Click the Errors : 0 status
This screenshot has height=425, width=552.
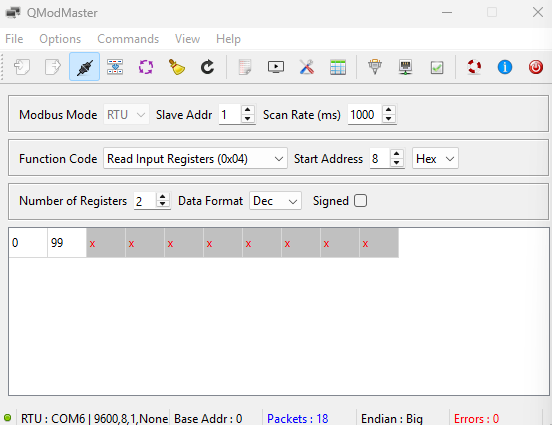[476, 418]
